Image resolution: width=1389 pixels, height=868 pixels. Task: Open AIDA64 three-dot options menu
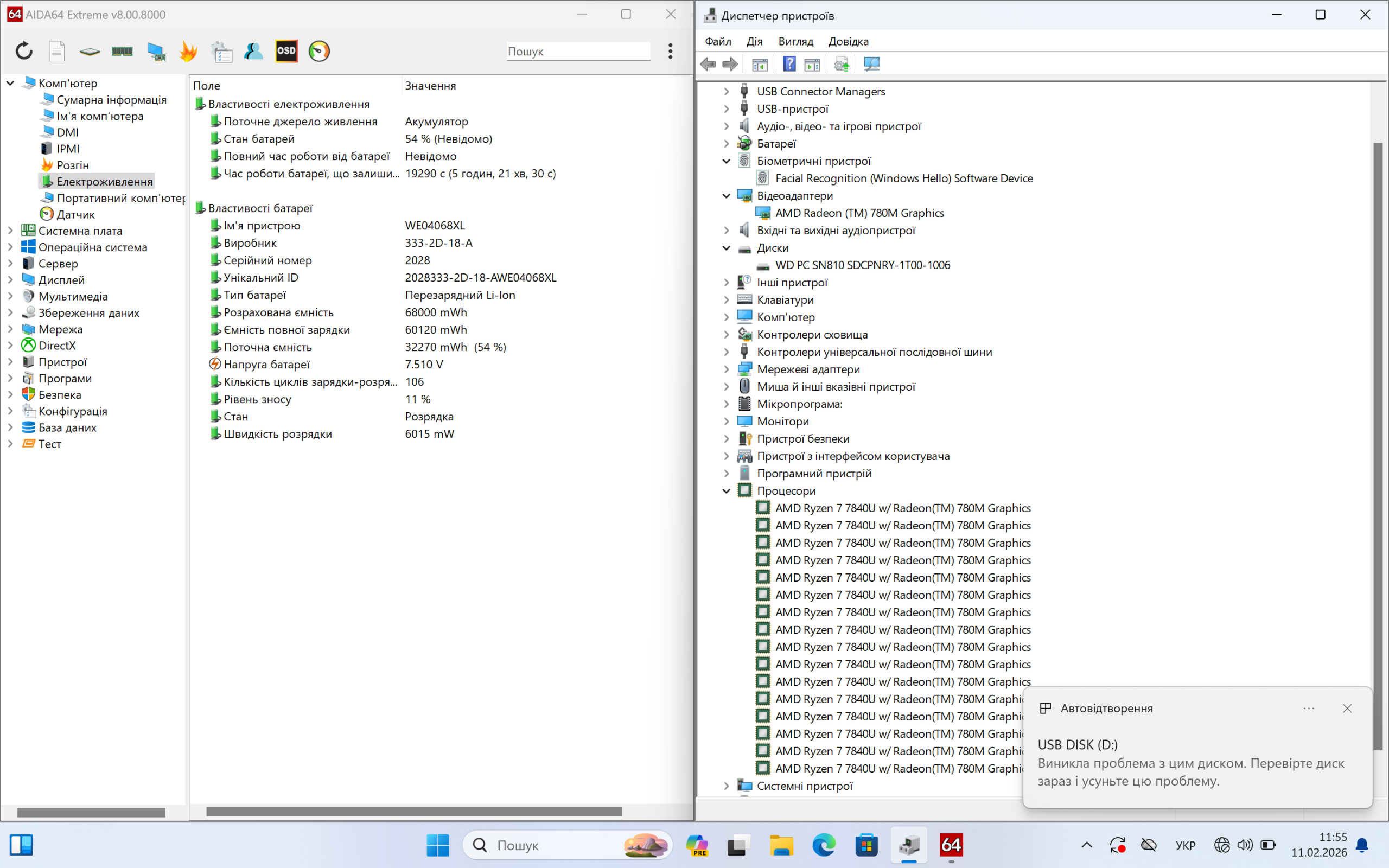coord(670,51)
